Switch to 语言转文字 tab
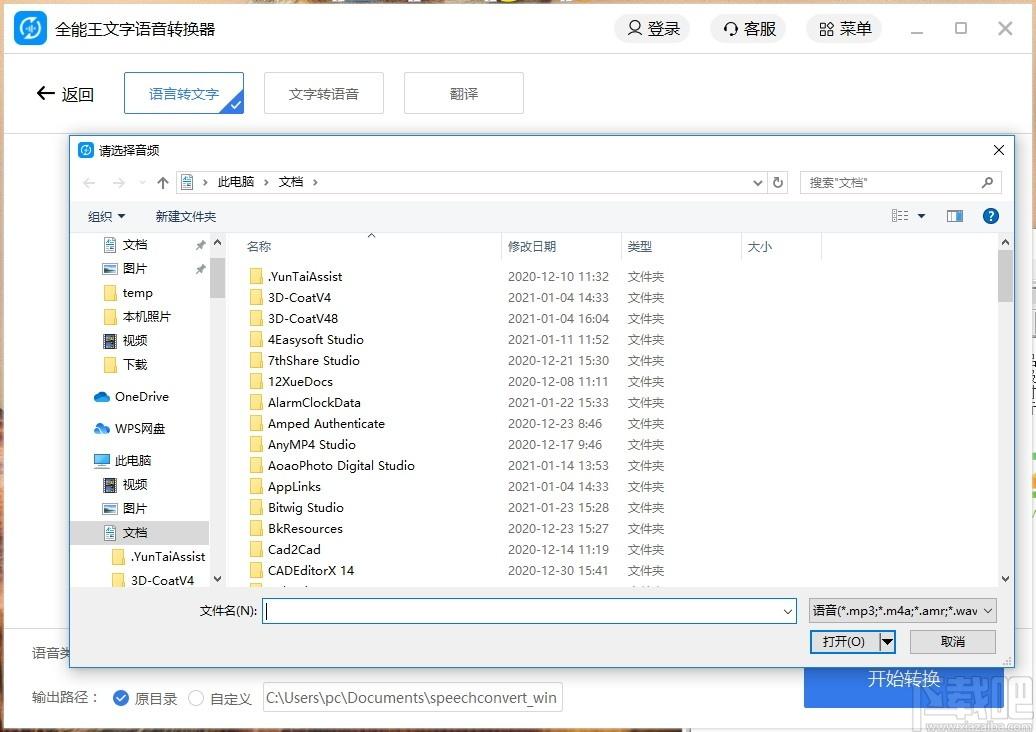The image size is (1036, 732). point(184,93)
